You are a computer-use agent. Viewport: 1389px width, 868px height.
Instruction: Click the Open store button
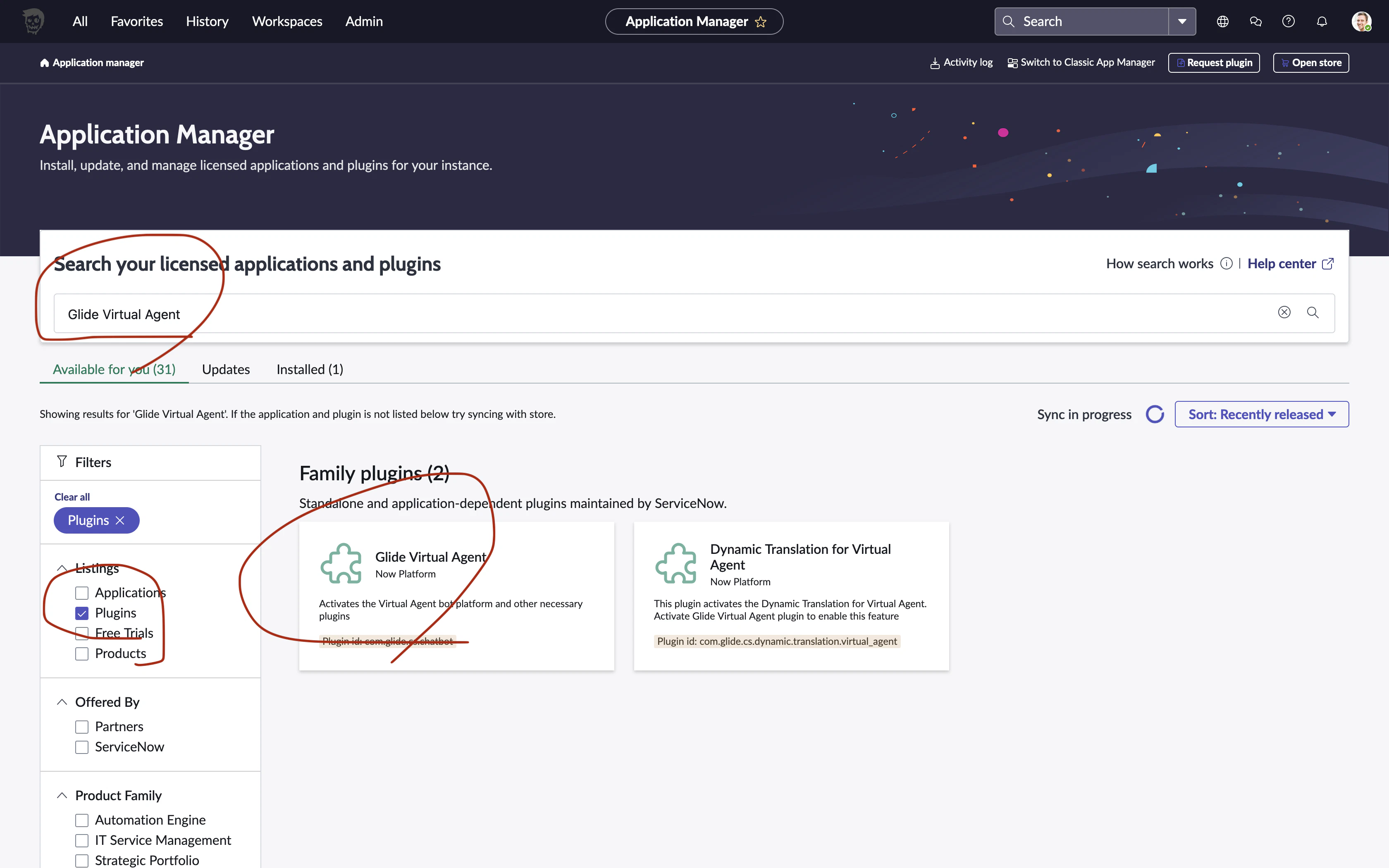point(1311,62)
